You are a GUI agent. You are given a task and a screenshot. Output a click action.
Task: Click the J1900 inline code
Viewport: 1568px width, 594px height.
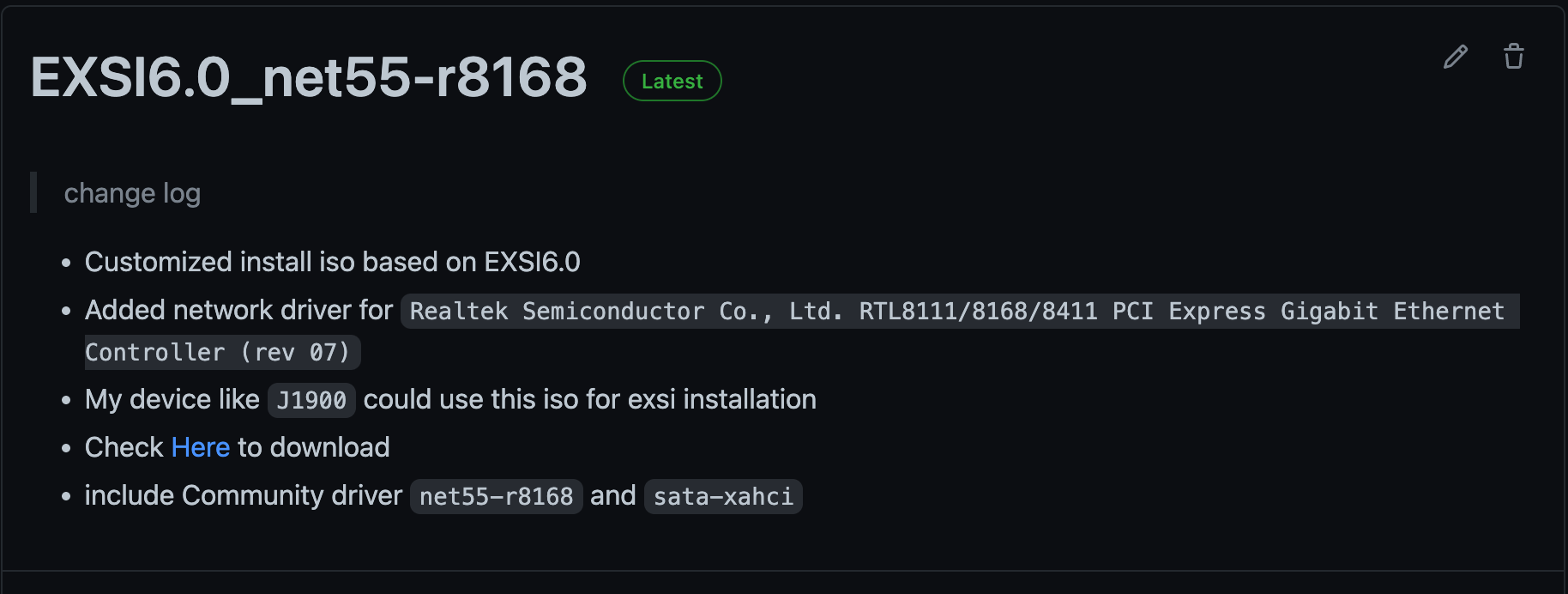[311, 400]
